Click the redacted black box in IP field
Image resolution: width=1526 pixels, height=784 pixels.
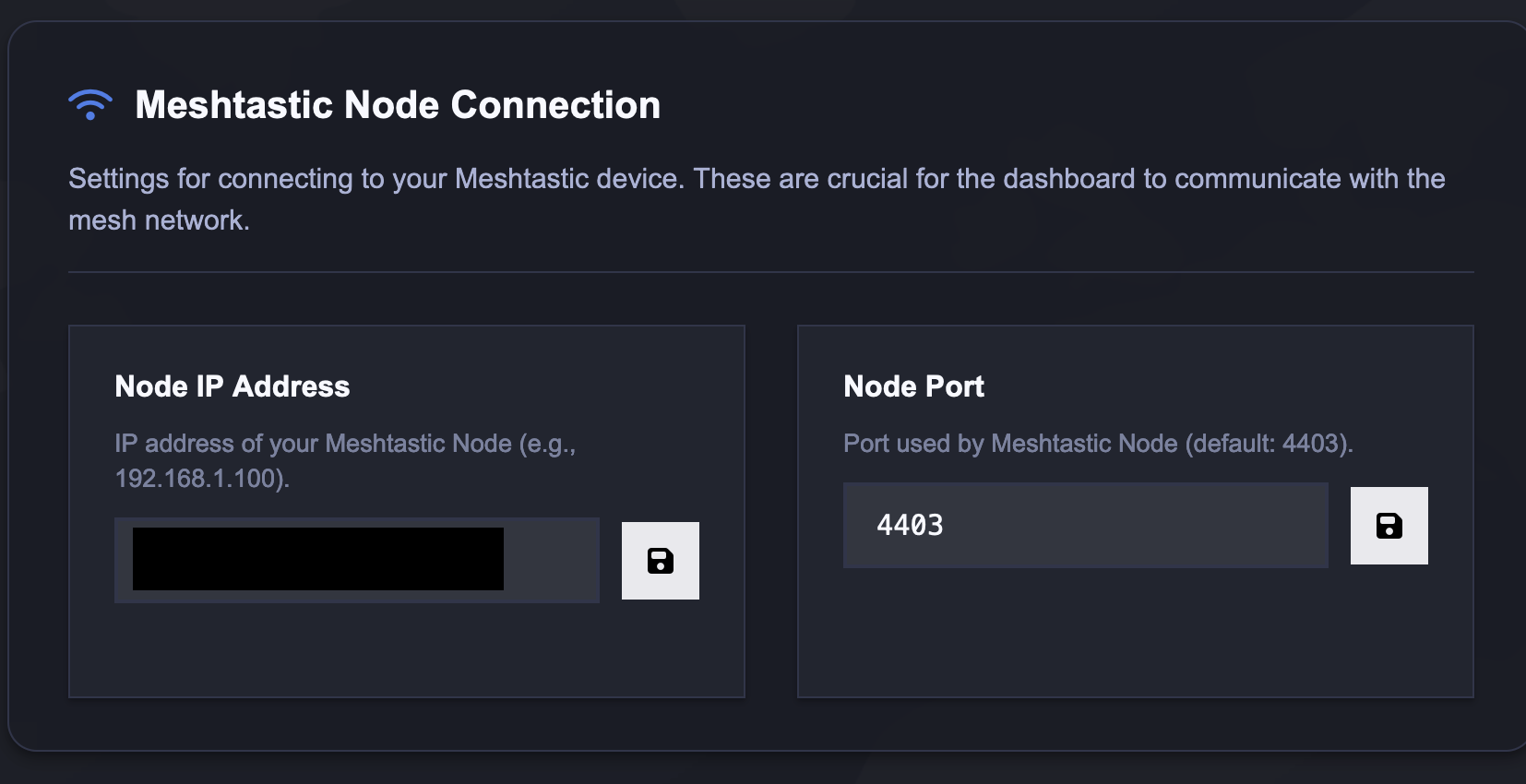[x=318, y=559]
